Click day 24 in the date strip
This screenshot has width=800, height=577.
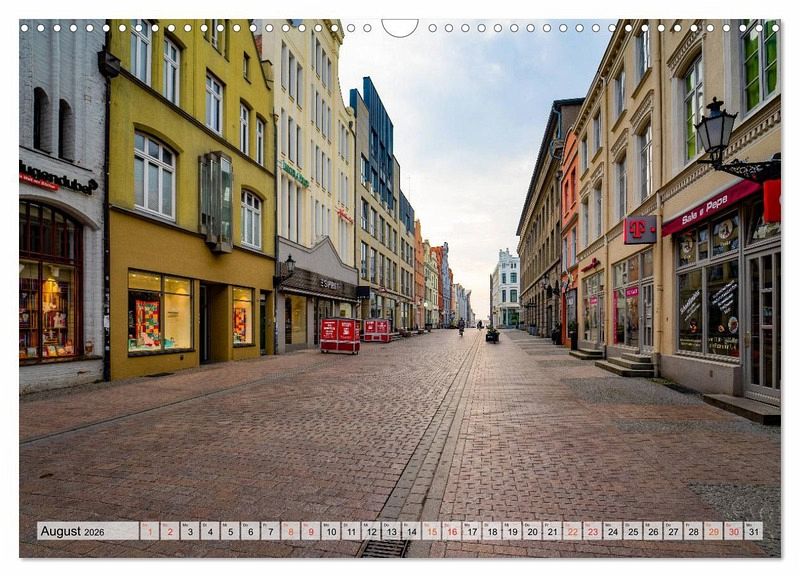[612, 531]
